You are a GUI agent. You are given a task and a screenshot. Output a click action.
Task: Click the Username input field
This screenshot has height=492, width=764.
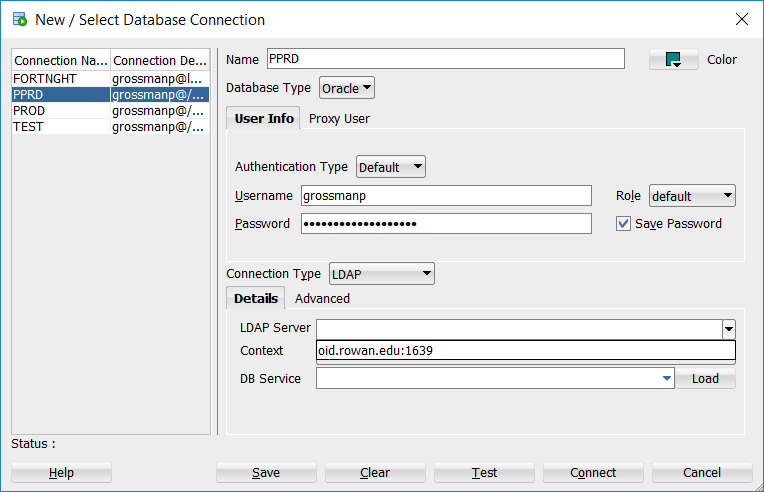446,196
